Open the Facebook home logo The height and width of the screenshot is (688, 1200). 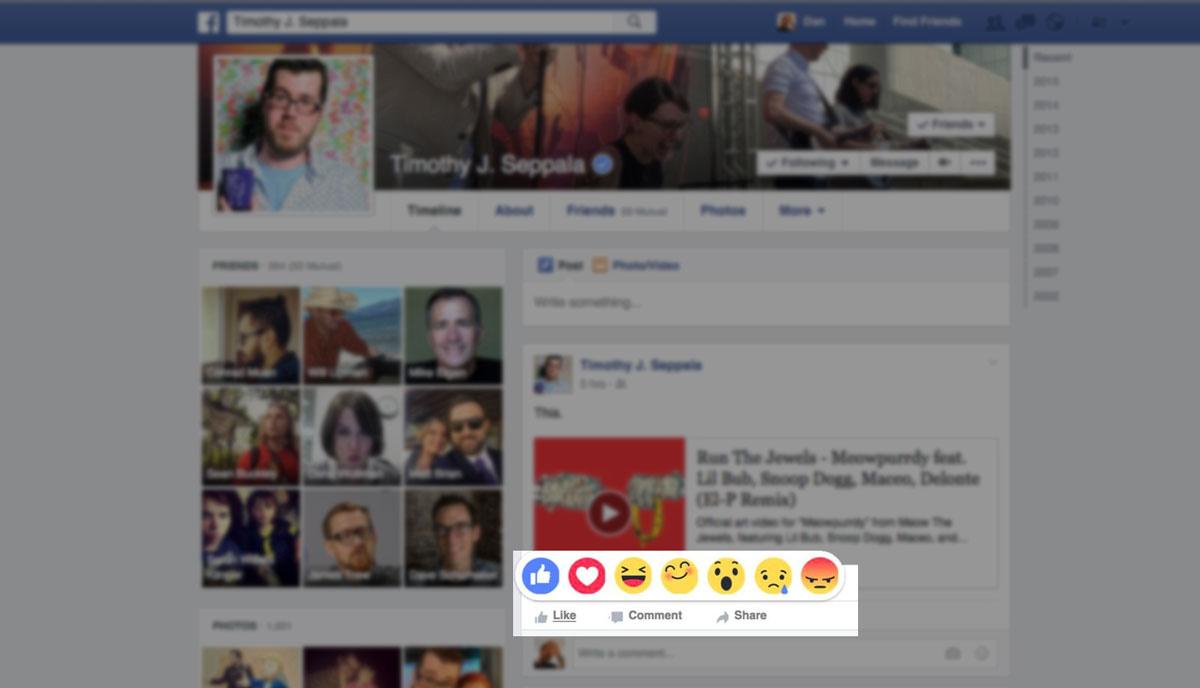[x=207, y=20]
